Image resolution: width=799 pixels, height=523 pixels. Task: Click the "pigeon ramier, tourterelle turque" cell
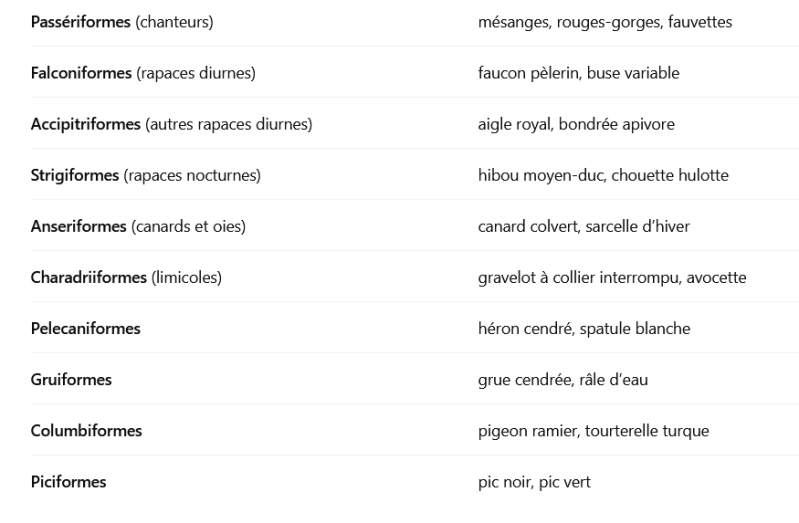click(x=593, y=431)
